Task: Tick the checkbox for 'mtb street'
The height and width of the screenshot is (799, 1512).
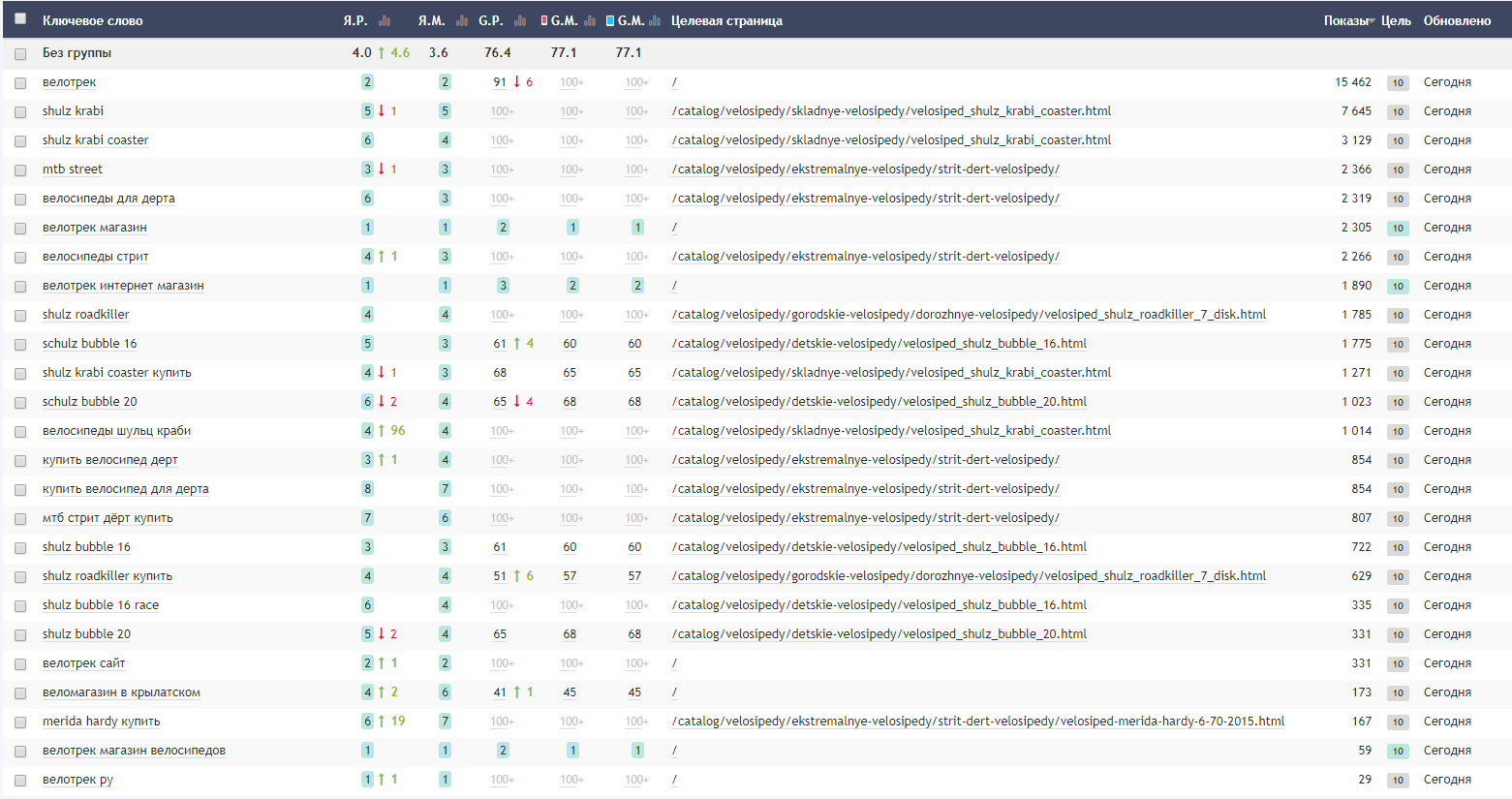Action: pyautogui.click(x=20, y=169)
